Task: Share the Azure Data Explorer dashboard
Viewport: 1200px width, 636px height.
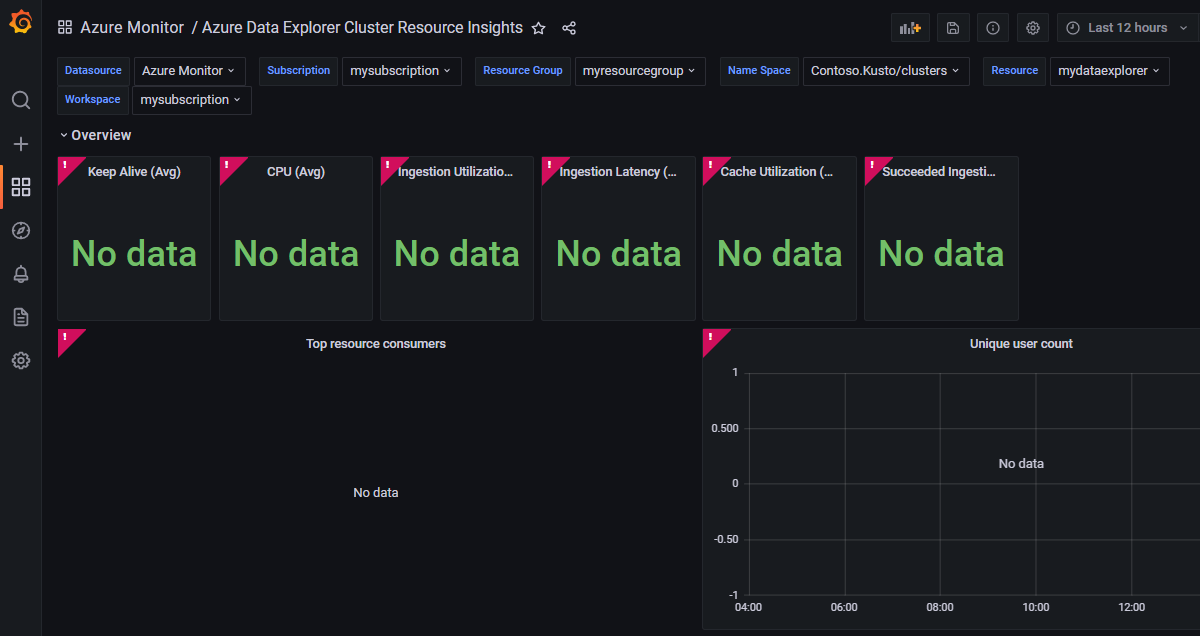Action: (569, 28)
